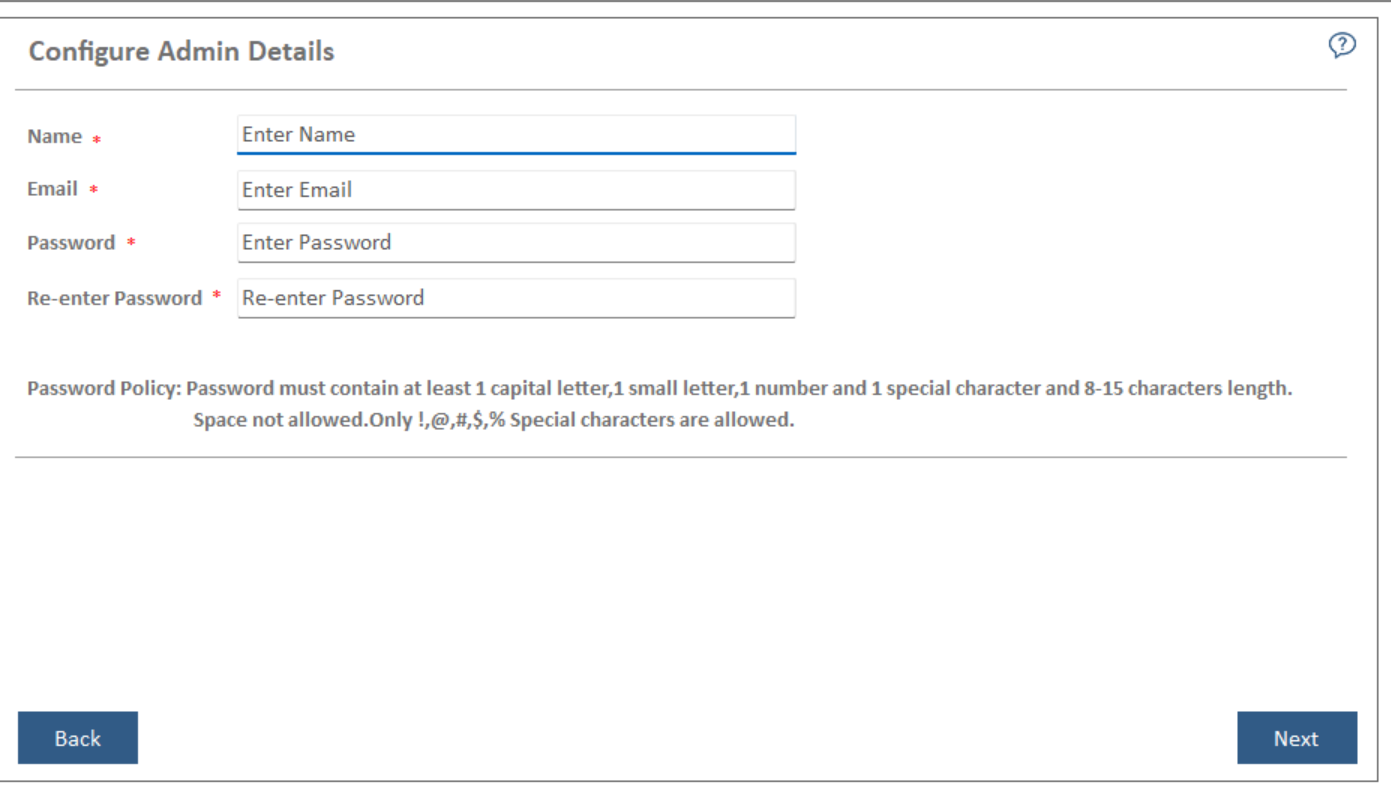Click inside the Name input field
Image resolution: width=1393 pixels, height=791 pixels.
pyautogui.click(x=515, y=134)
